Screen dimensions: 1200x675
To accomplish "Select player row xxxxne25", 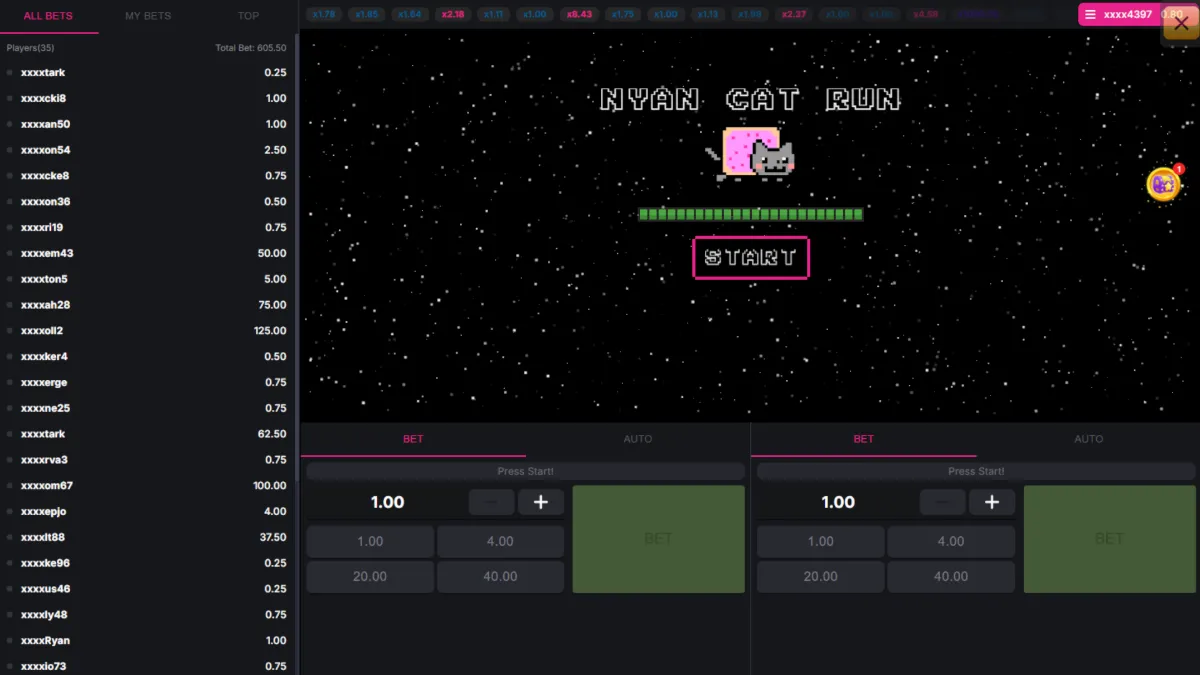I will point(147,408).
